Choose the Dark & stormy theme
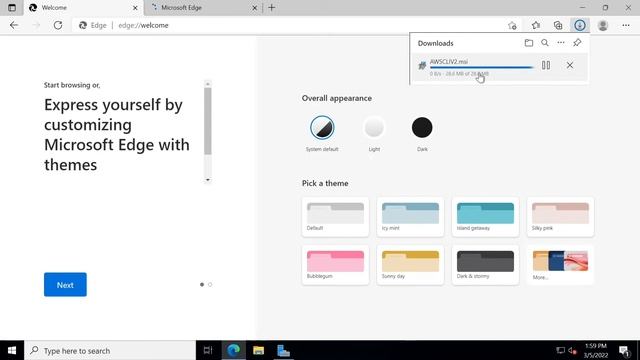 point(485,265)
